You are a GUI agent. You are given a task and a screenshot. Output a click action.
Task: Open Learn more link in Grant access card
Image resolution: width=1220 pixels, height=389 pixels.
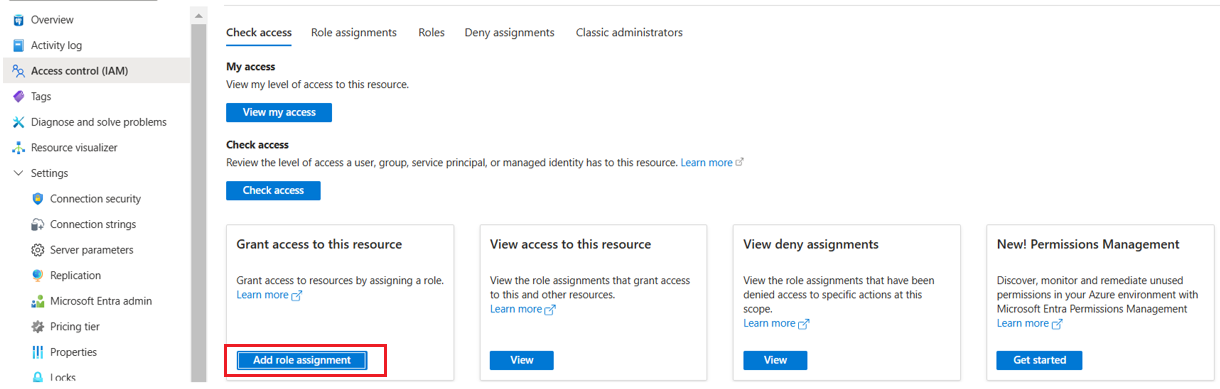pyautogui.click(x=262, y=296)
